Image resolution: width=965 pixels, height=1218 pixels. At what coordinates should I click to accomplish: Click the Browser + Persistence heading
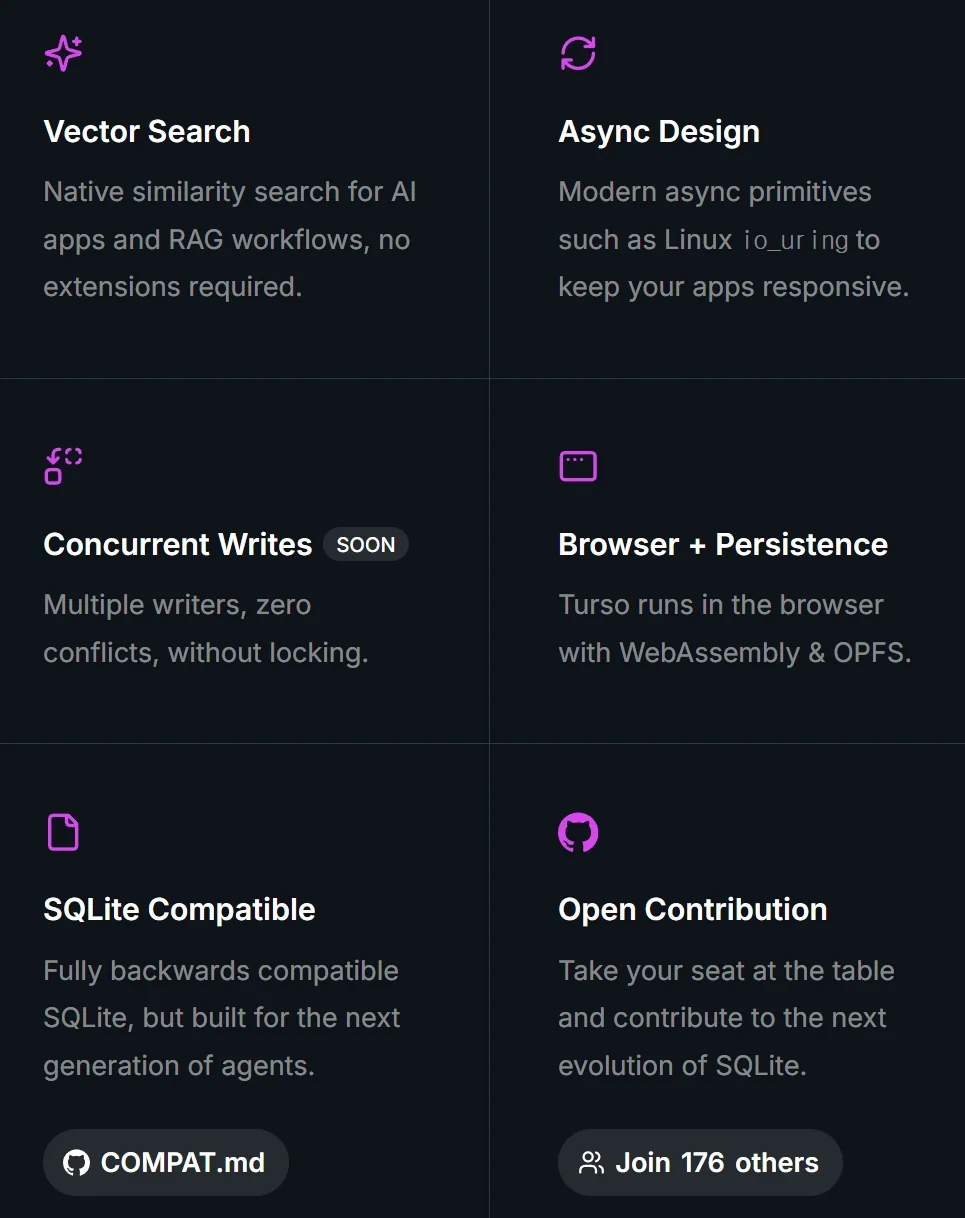pos(723,545)
